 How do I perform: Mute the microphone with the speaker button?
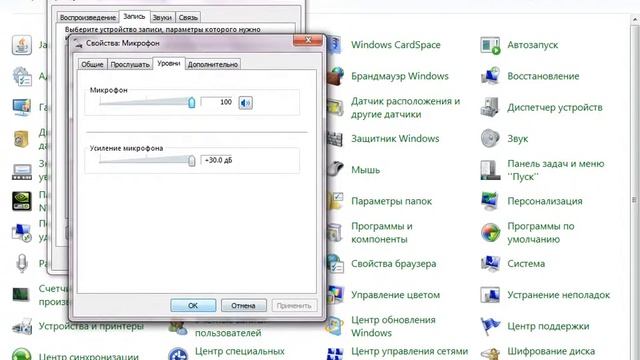[x=245, y=103]
